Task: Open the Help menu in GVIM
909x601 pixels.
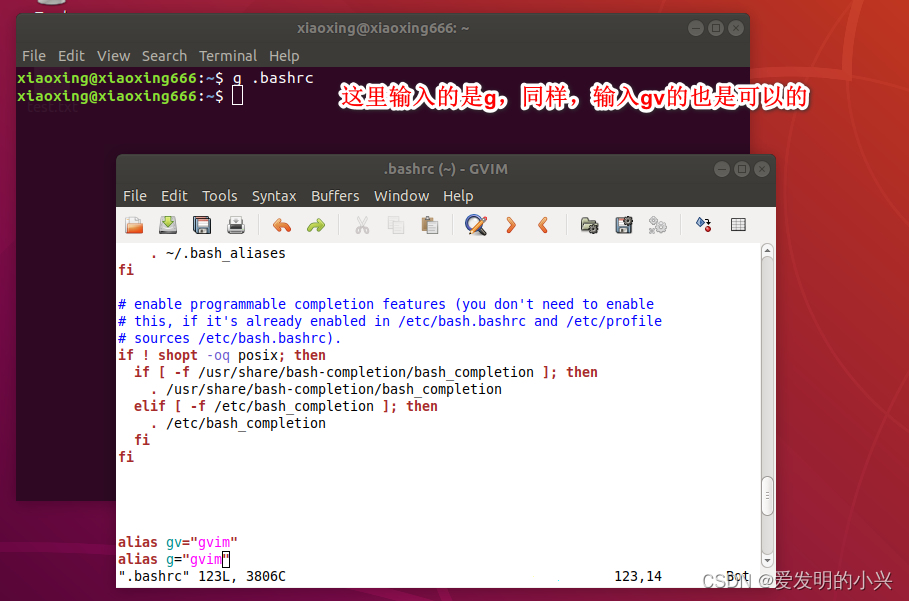Action: pyautogui.click(x=458, y=196)
